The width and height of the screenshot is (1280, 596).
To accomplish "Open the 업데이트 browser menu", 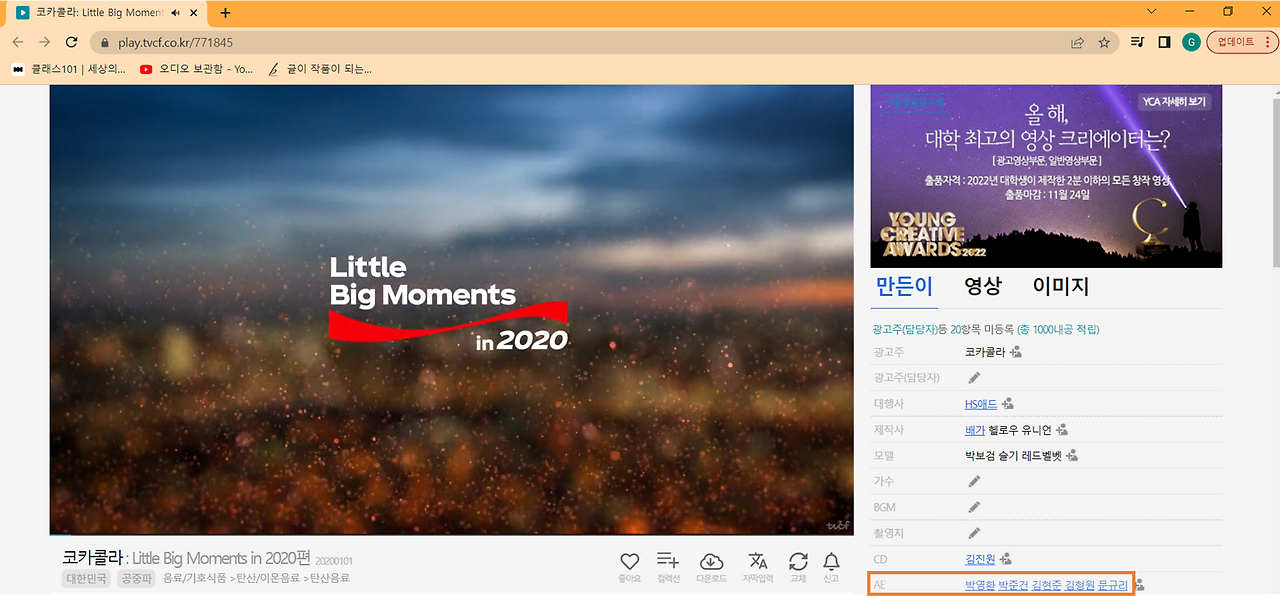I will pyautogui.click(x=1242, y=42).
